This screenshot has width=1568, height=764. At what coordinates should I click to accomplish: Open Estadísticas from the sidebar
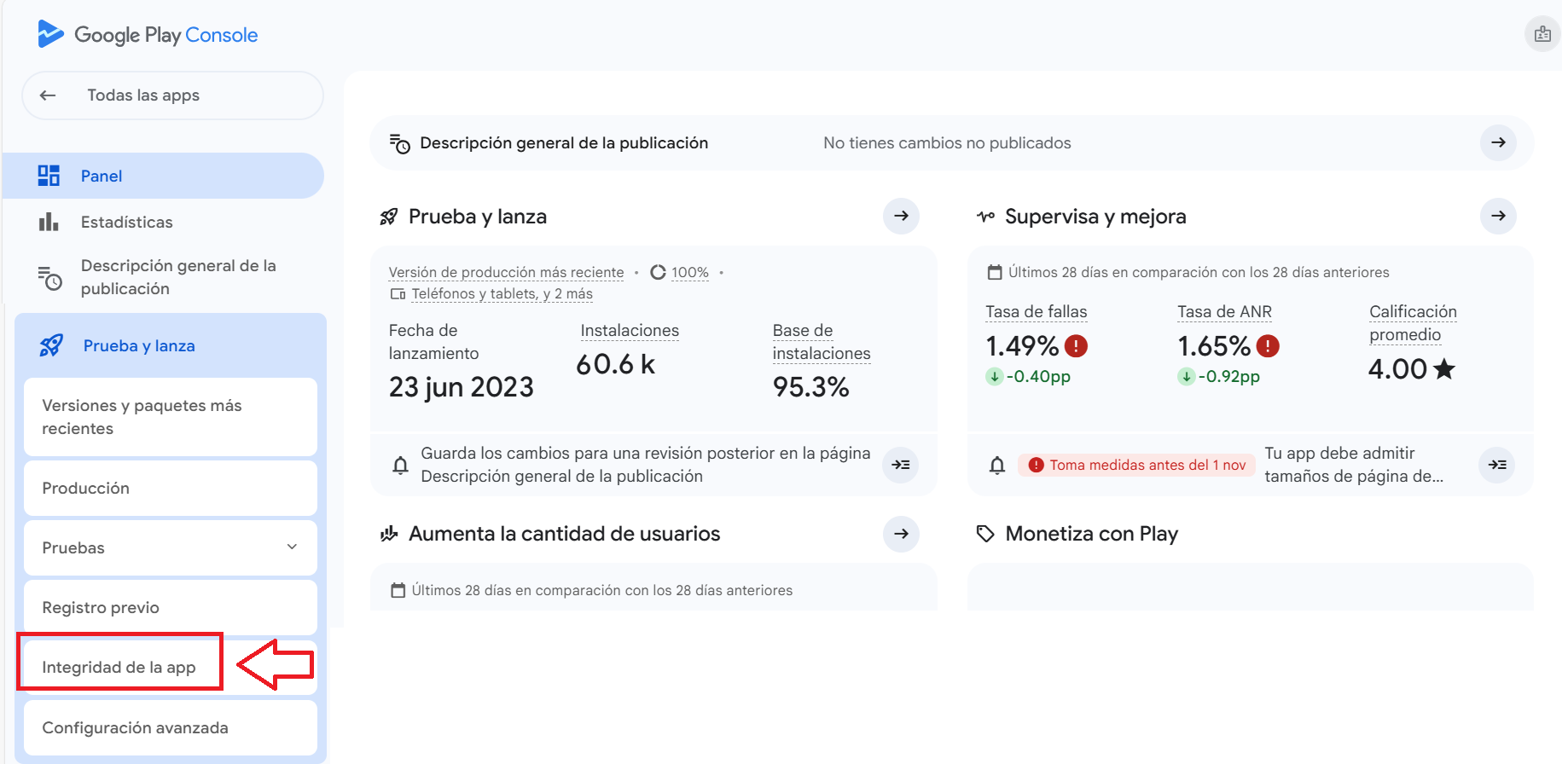pos(126,223)
